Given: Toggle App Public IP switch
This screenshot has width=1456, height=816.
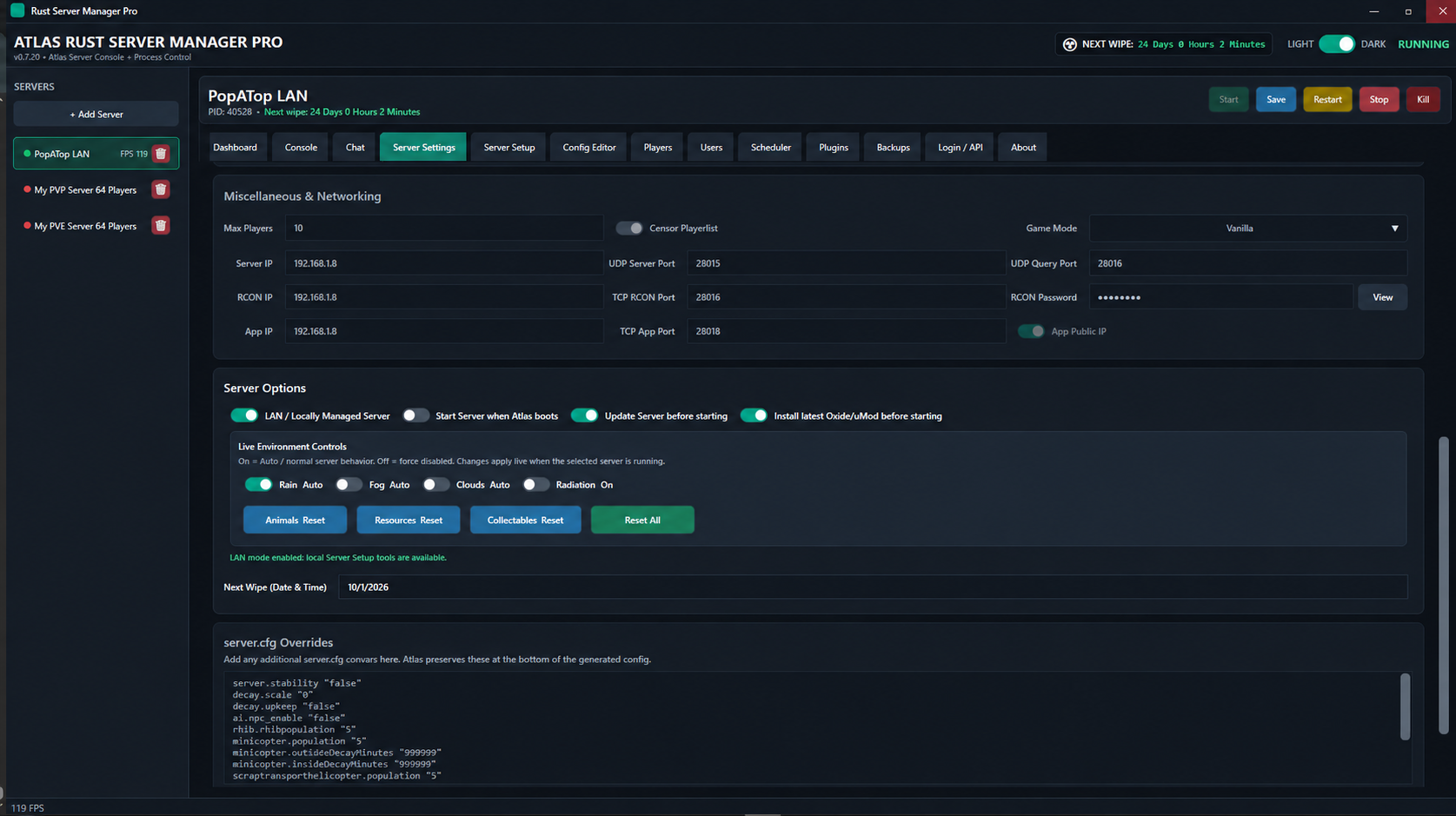Looking at the screenshot, I should 1031,331.
